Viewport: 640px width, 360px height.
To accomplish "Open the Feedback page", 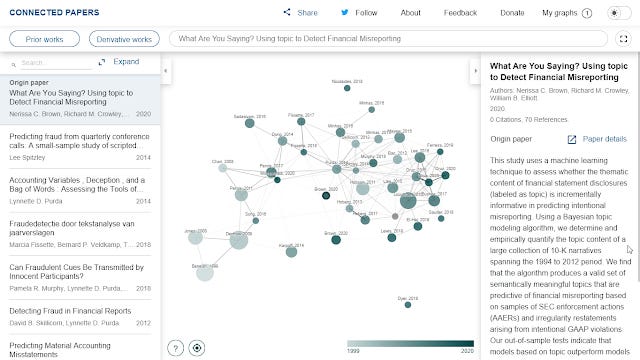I will [x=460, y=13].
